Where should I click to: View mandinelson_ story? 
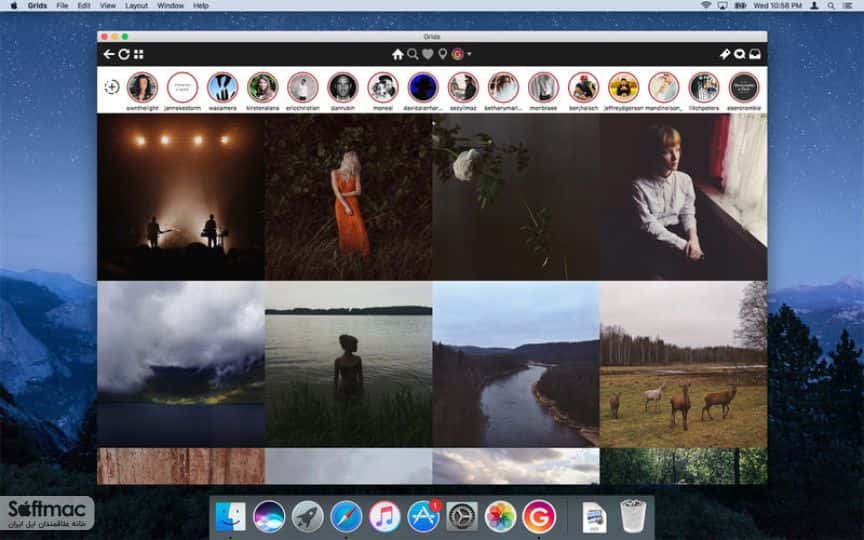pyautogui.click(x=663, y=87)
